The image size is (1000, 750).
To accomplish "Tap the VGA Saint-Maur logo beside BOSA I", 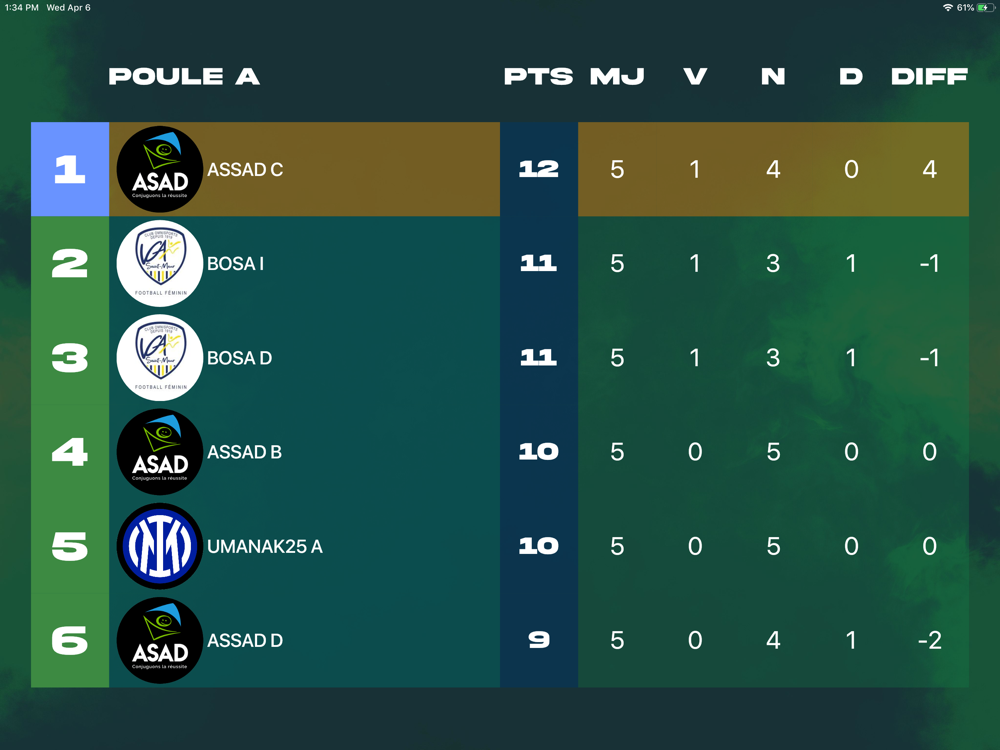I will (x=159, y=263).
